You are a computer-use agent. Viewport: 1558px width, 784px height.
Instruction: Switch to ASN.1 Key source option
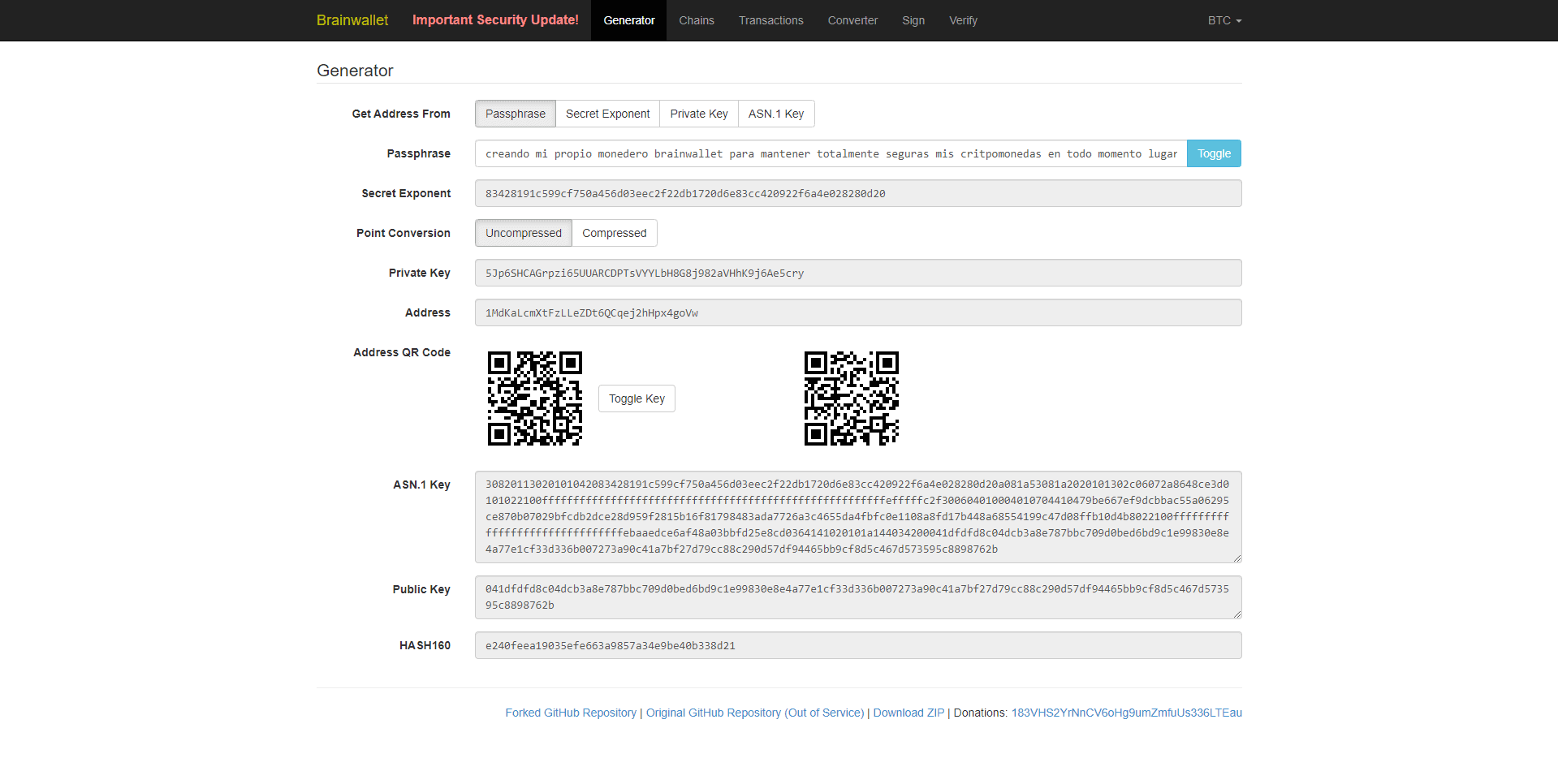(x=775, y=114)
